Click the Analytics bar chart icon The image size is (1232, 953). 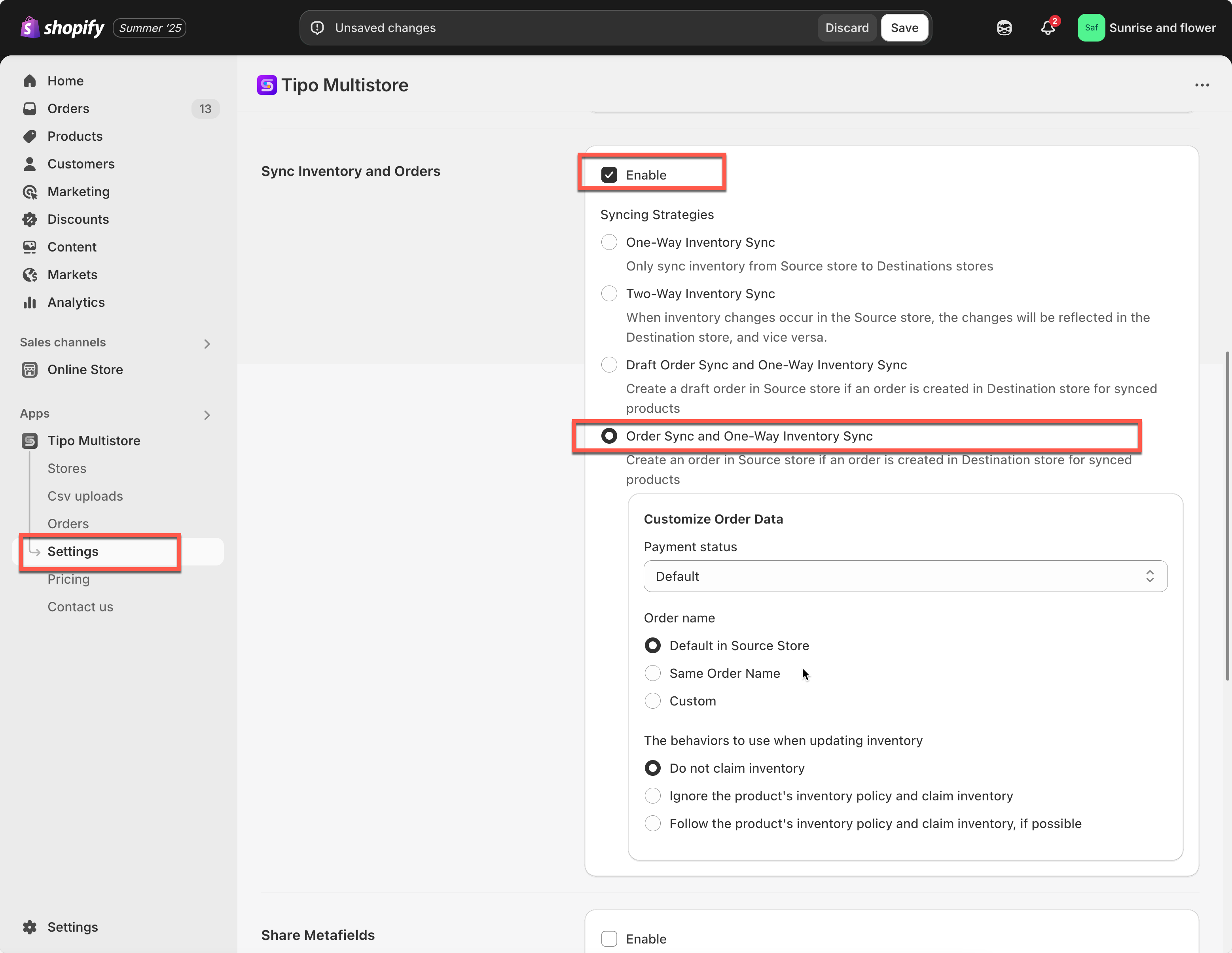30,303
